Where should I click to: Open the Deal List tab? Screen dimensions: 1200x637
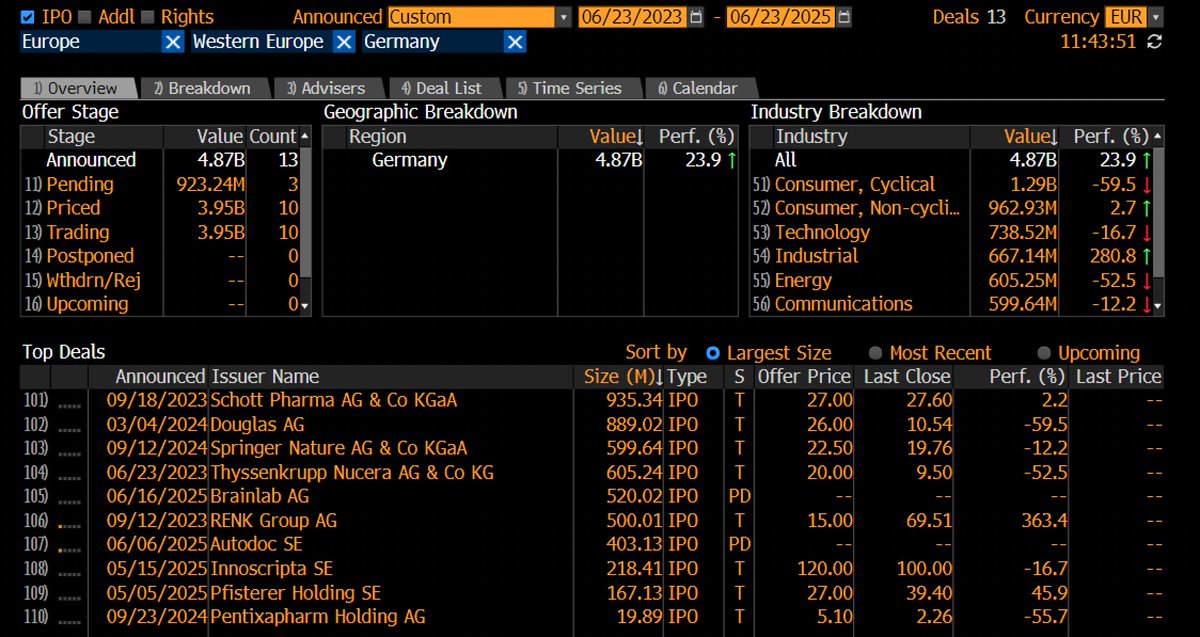tap(442, 88)
